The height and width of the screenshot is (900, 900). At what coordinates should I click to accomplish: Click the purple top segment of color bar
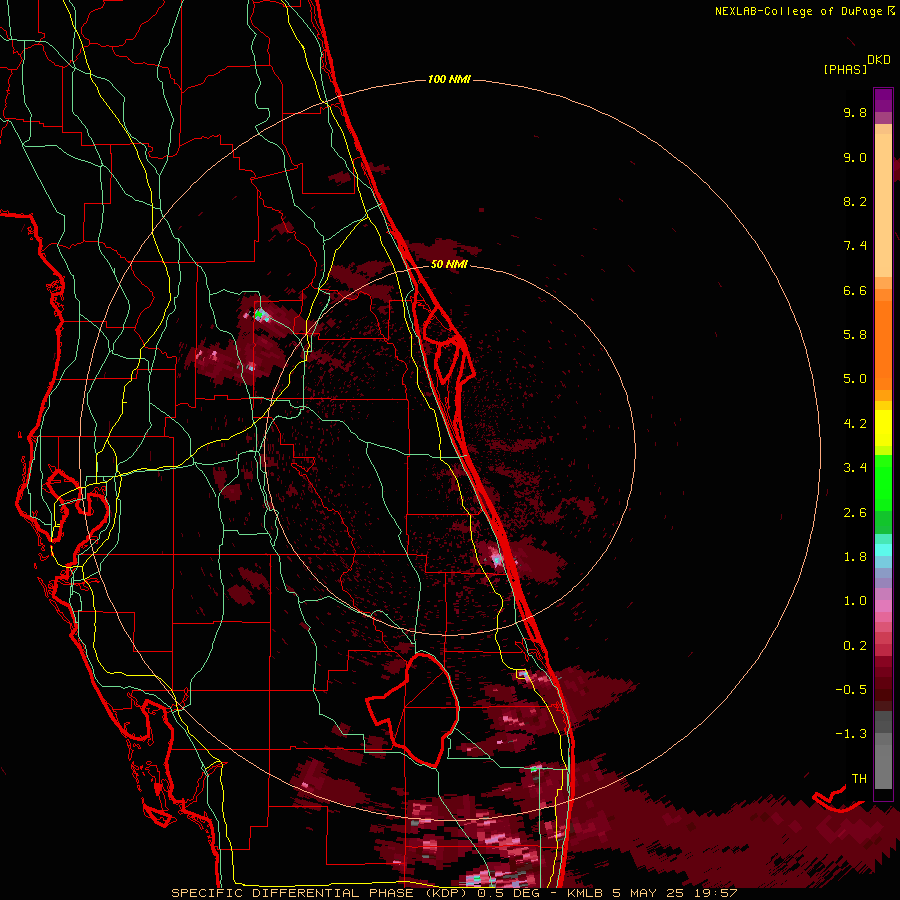tap(883, 100)
